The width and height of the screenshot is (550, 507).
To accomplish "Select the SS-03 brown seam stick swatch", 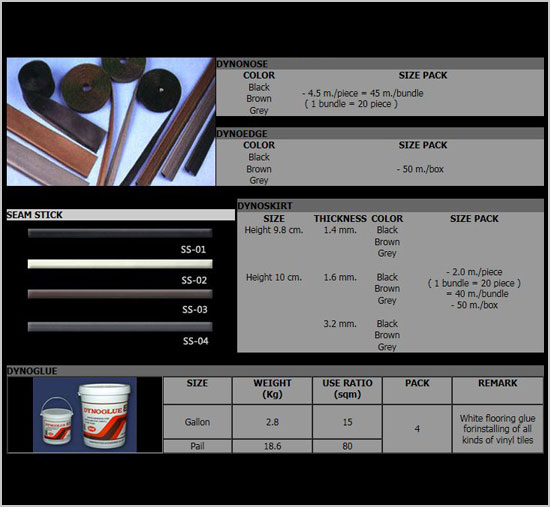I will pyautogui.click(x=120, y=294).
